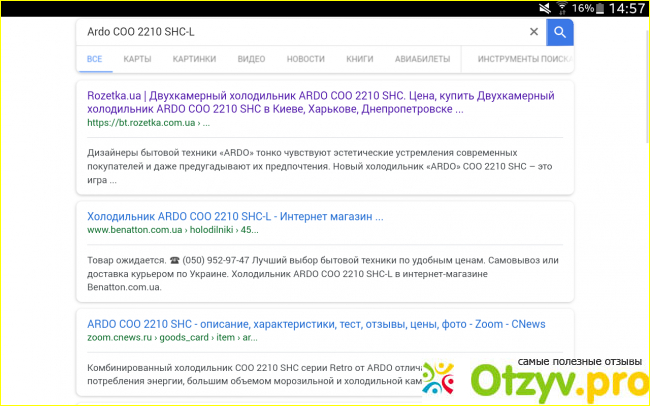Switch to the ВИДЕО tab

[251, 59]
